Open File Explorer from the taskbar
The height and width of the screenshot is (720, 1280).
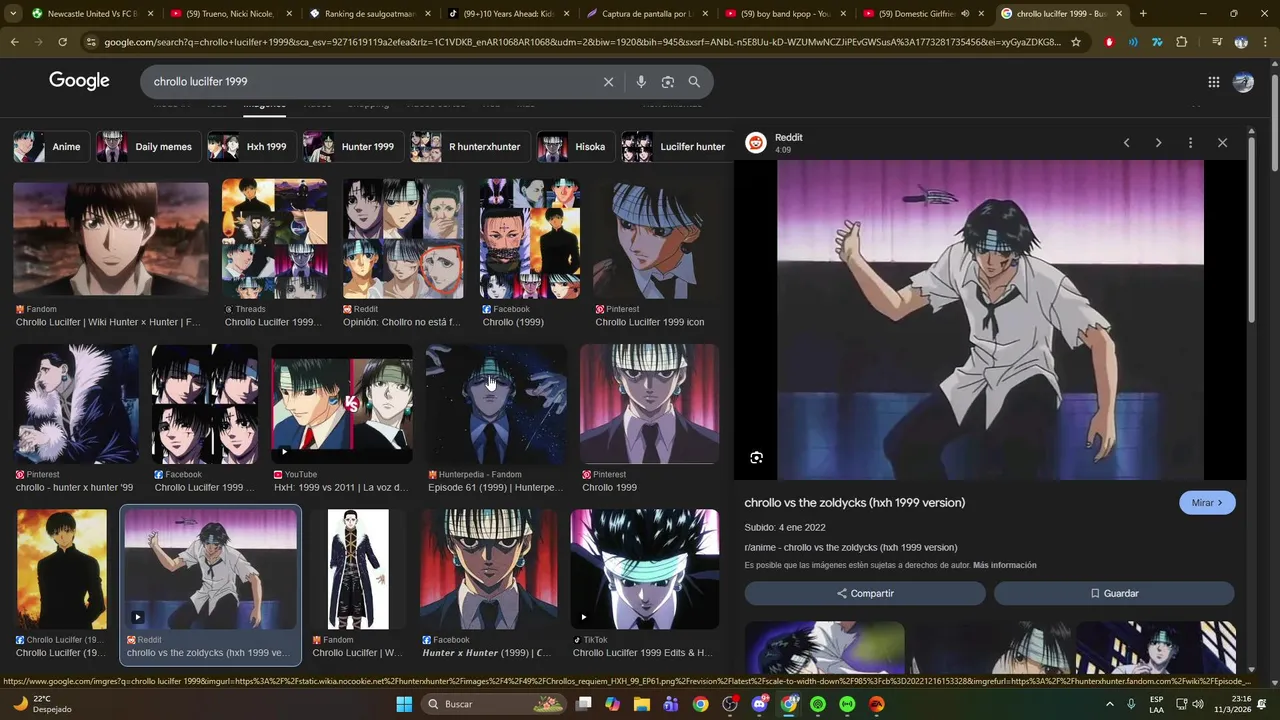tap(641, 704)
